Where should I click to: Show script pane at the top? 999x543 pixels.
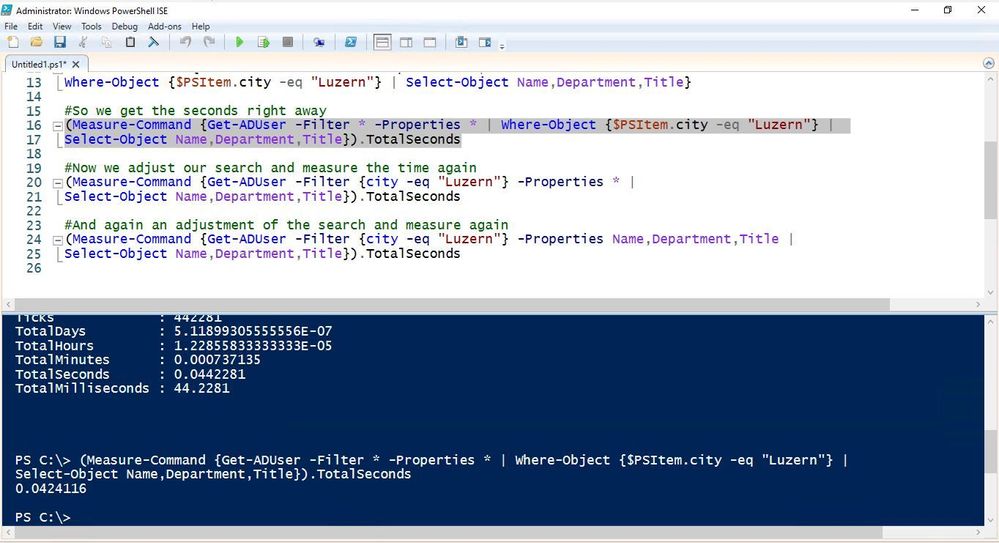pos(382,43)
